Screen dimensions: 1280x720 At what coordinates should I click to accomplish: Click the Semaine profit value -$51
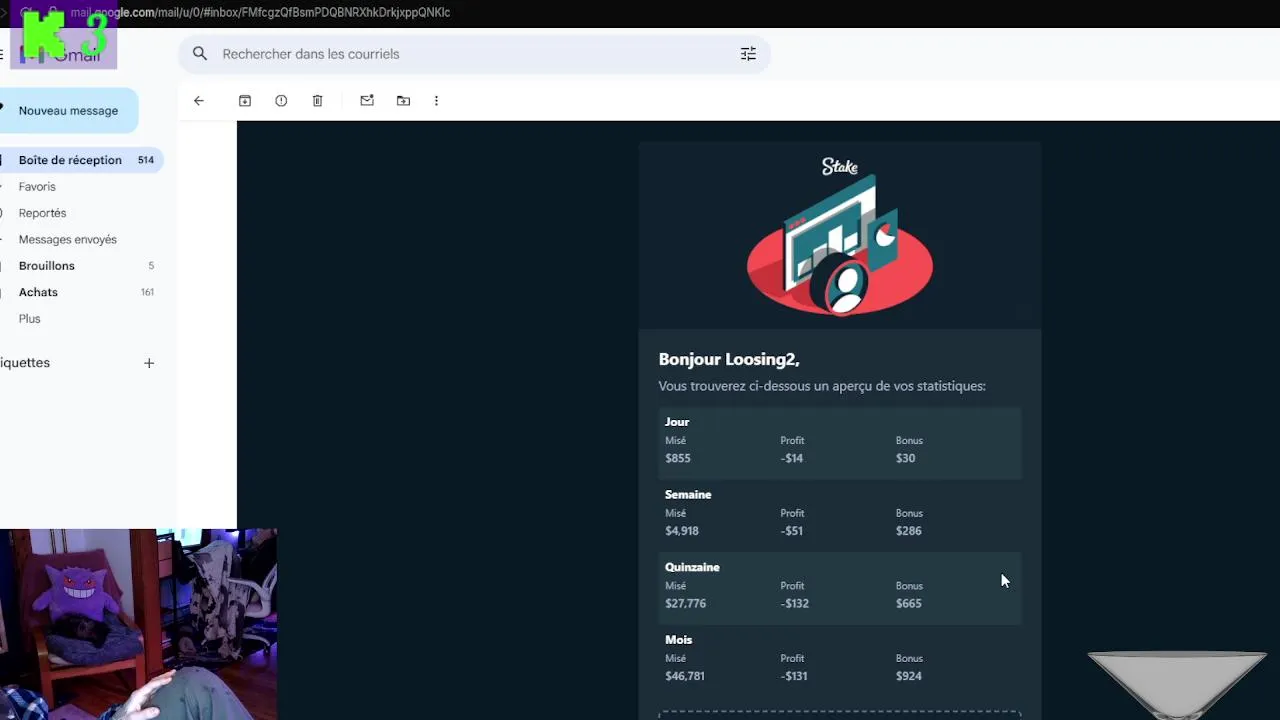coord(792,531)
